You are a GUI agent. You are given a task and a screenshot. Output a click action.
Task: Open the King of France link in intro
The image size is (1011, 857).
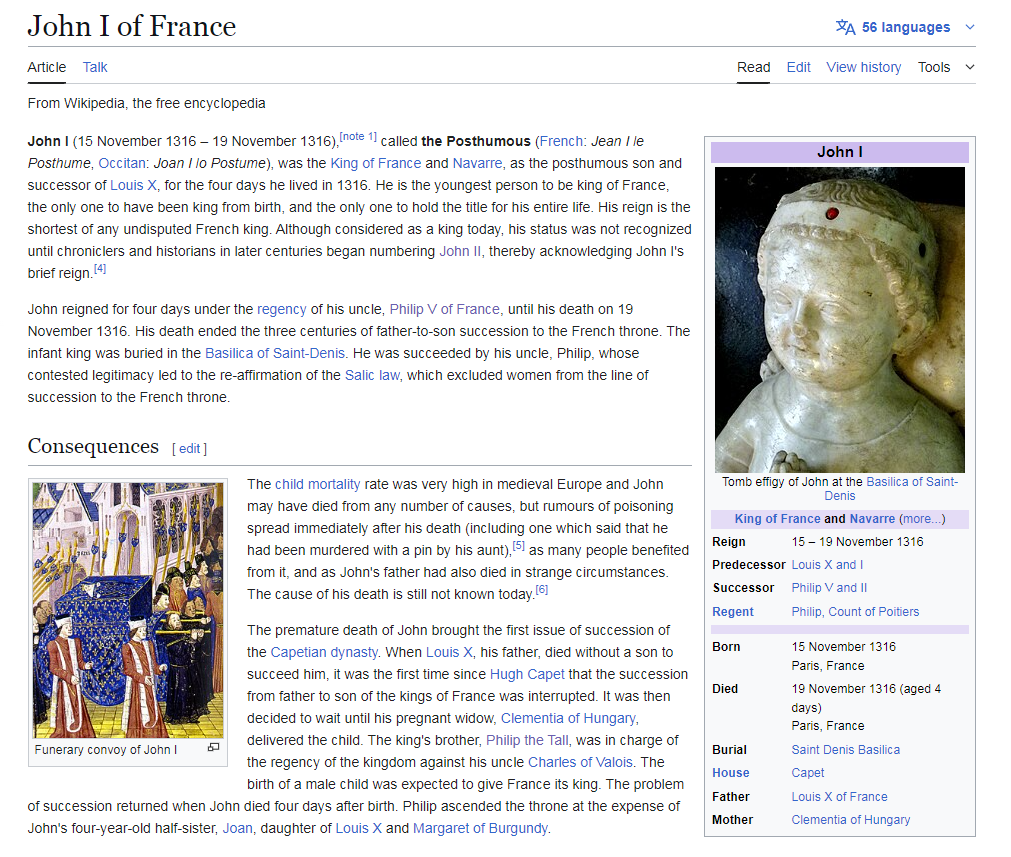tap(375, 163)
